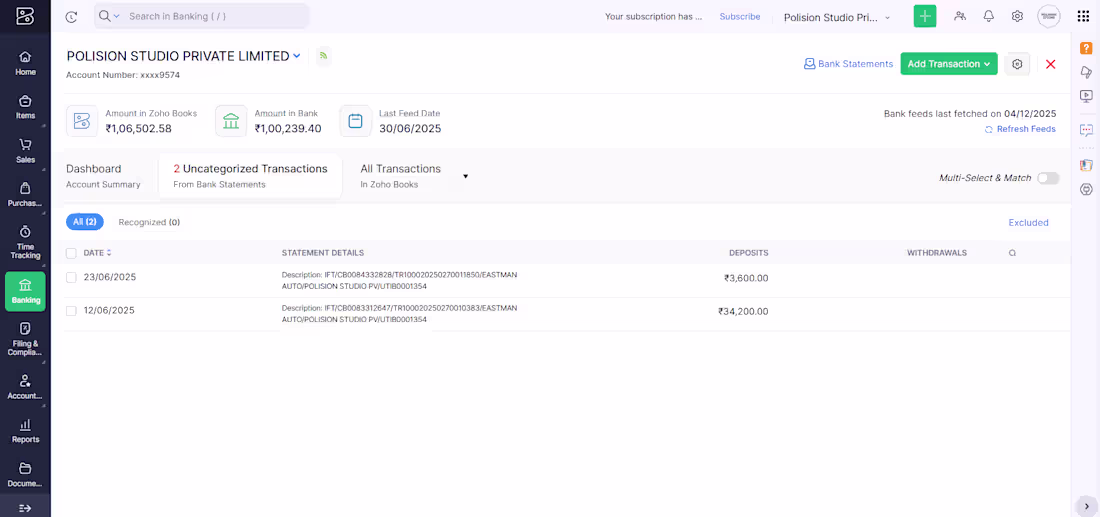Open account name dropdown chevron
1100x517 pixels.
(x=297, y=56)
